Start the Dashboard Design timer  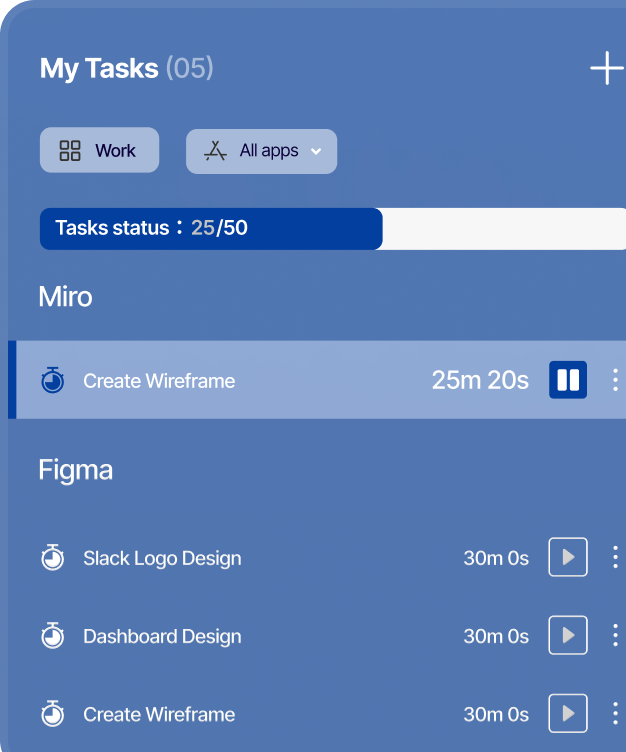(x=568, y=636)
